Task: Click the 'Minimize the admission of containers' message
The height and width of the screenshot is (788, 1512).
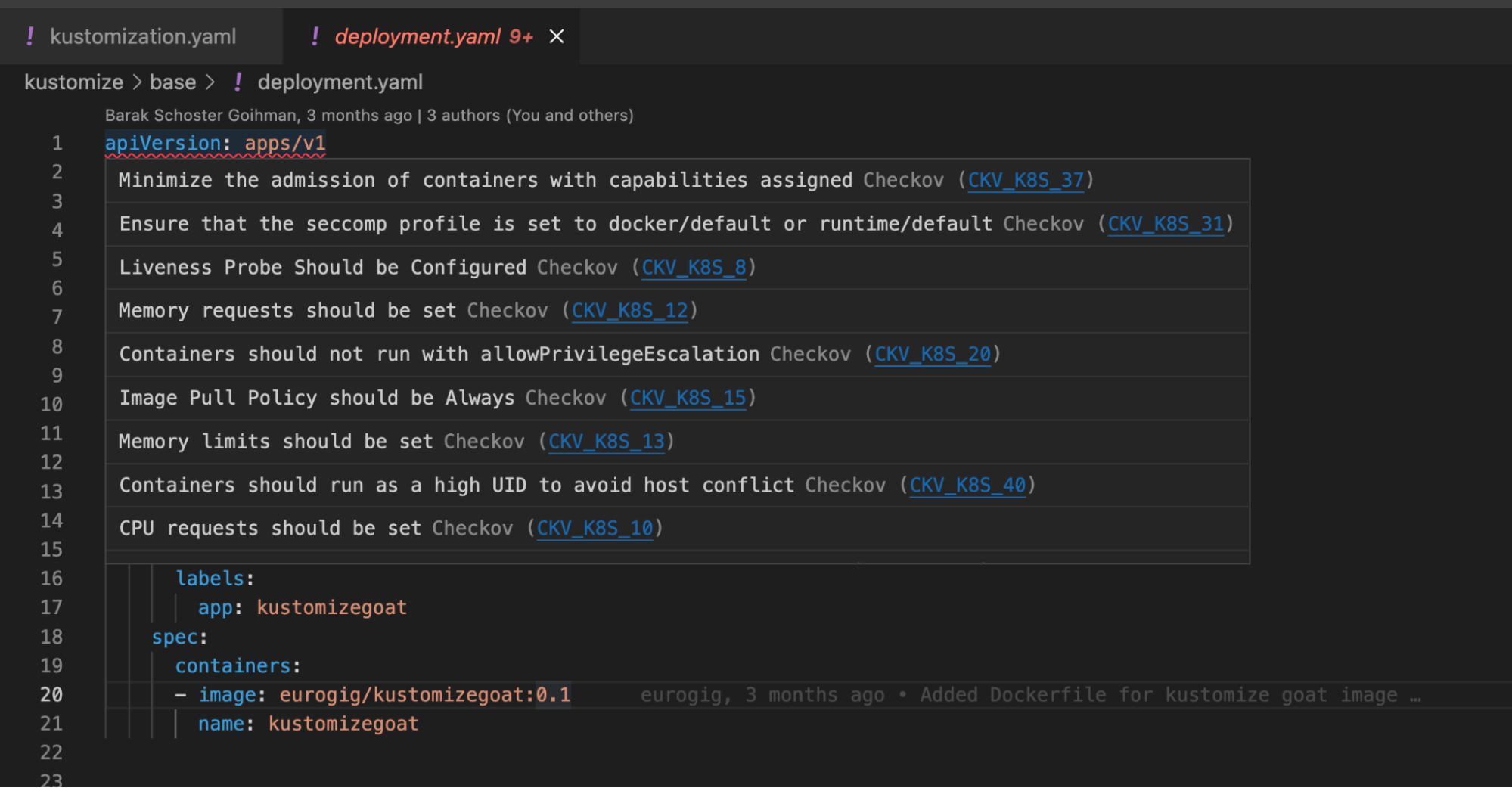Action: [x=486, y=180]
